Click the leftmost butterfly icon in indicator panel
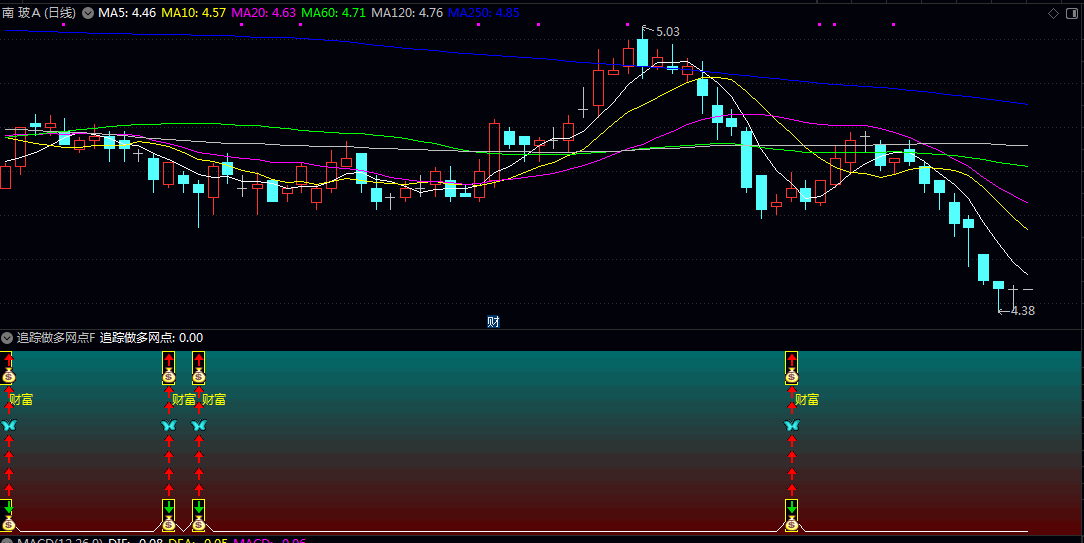This screenshot has height=543, width=1084. tap(9, 426)
